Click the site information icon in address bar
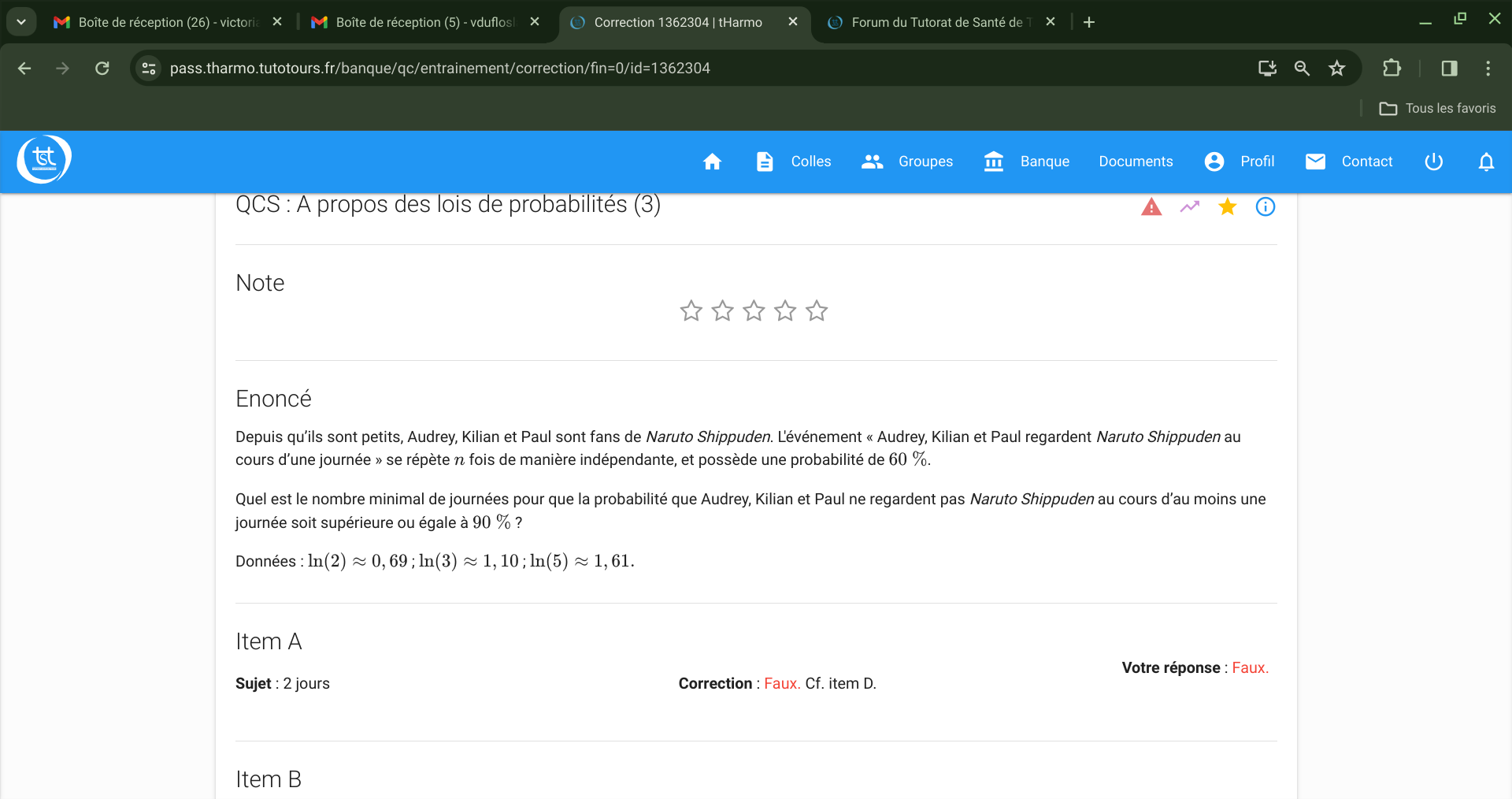 (149, 69)
